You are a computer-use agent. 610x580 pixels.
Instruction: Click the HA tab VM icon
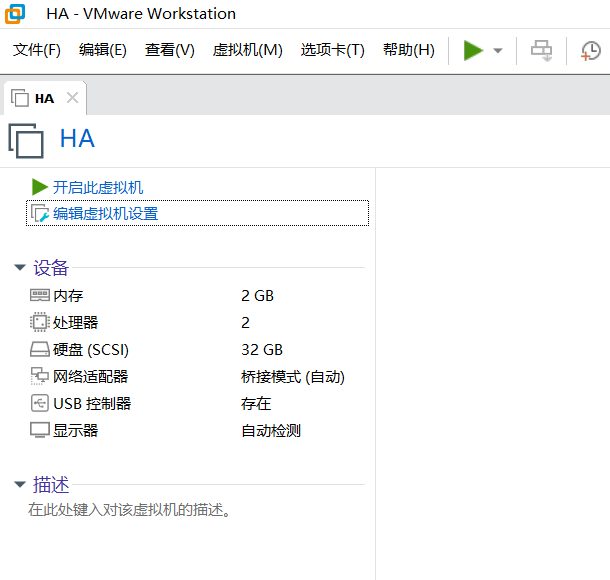click(19, 98)
